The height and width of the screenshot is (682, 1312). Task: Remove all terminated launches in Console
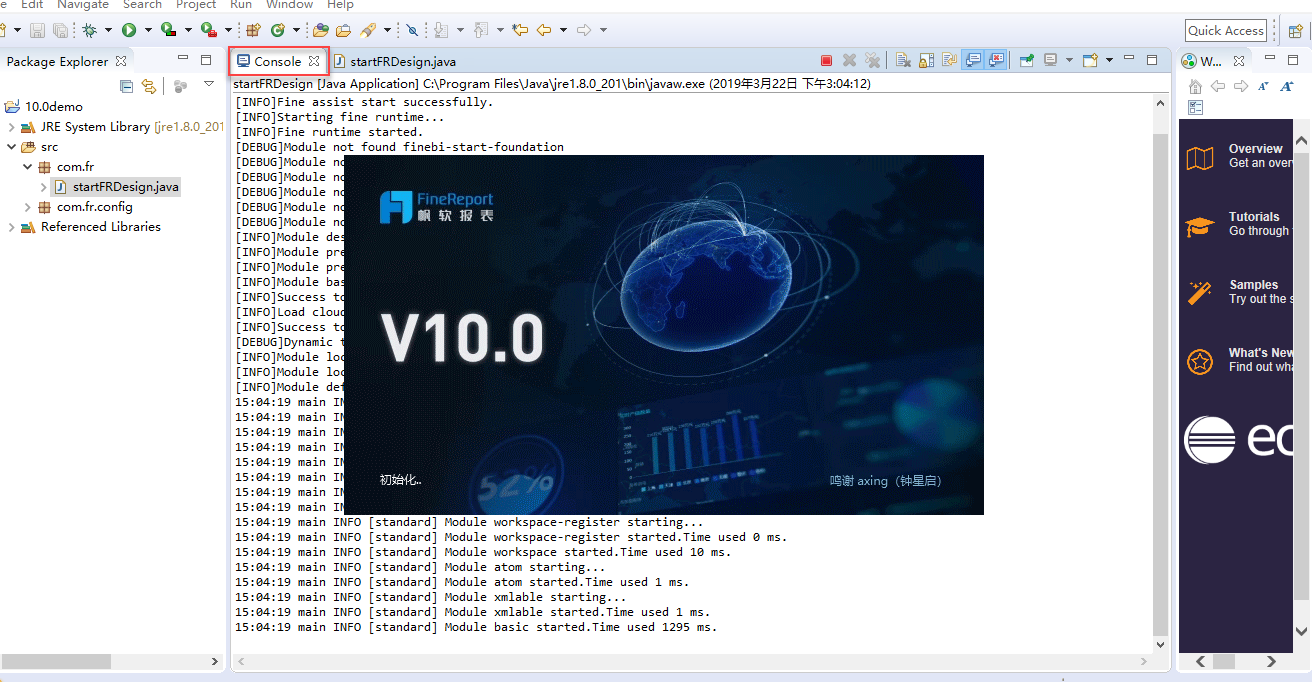tap(872, 61)
